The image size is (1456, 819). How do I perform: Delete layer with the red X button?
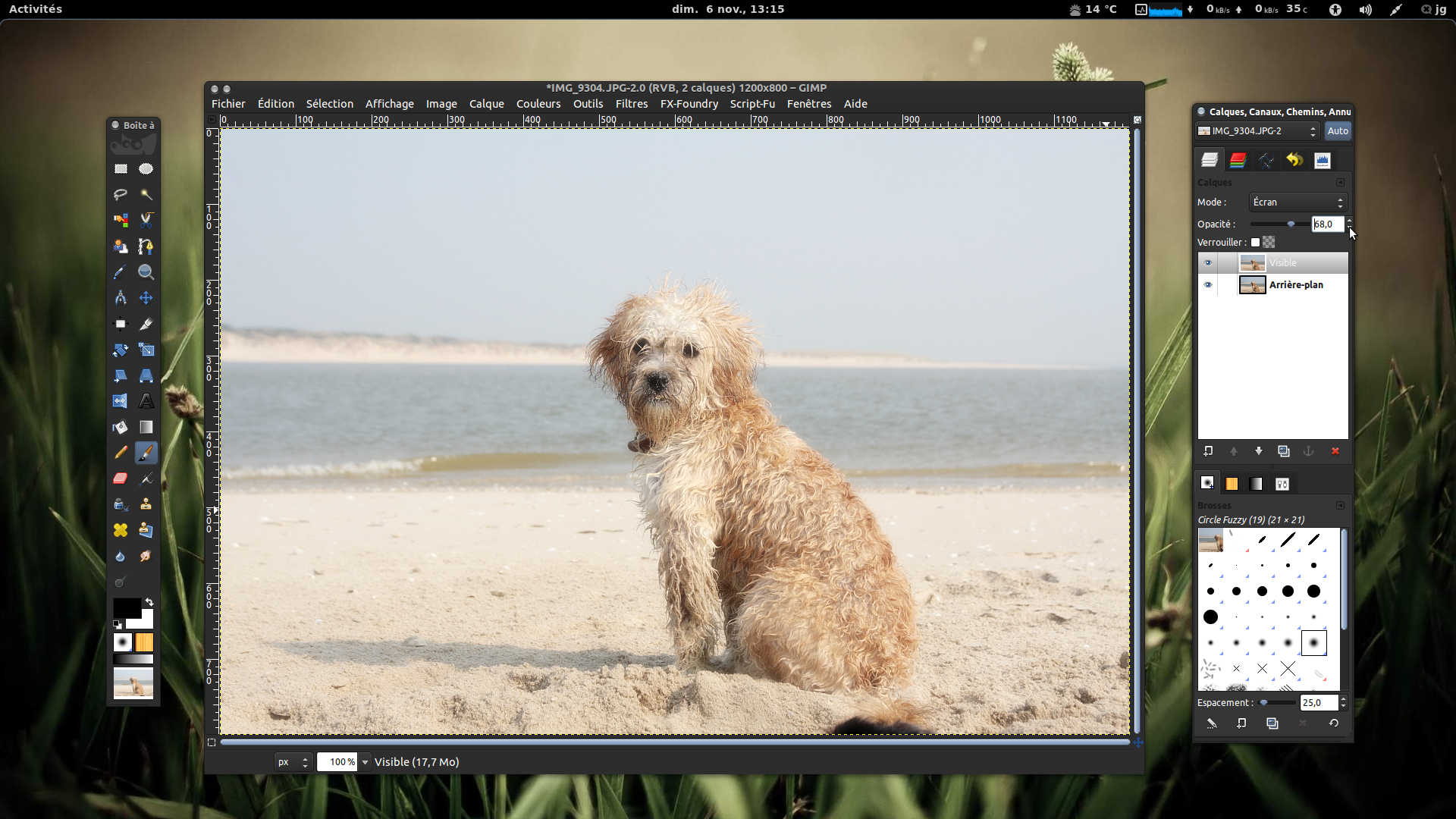click(x=1335, y=451)
